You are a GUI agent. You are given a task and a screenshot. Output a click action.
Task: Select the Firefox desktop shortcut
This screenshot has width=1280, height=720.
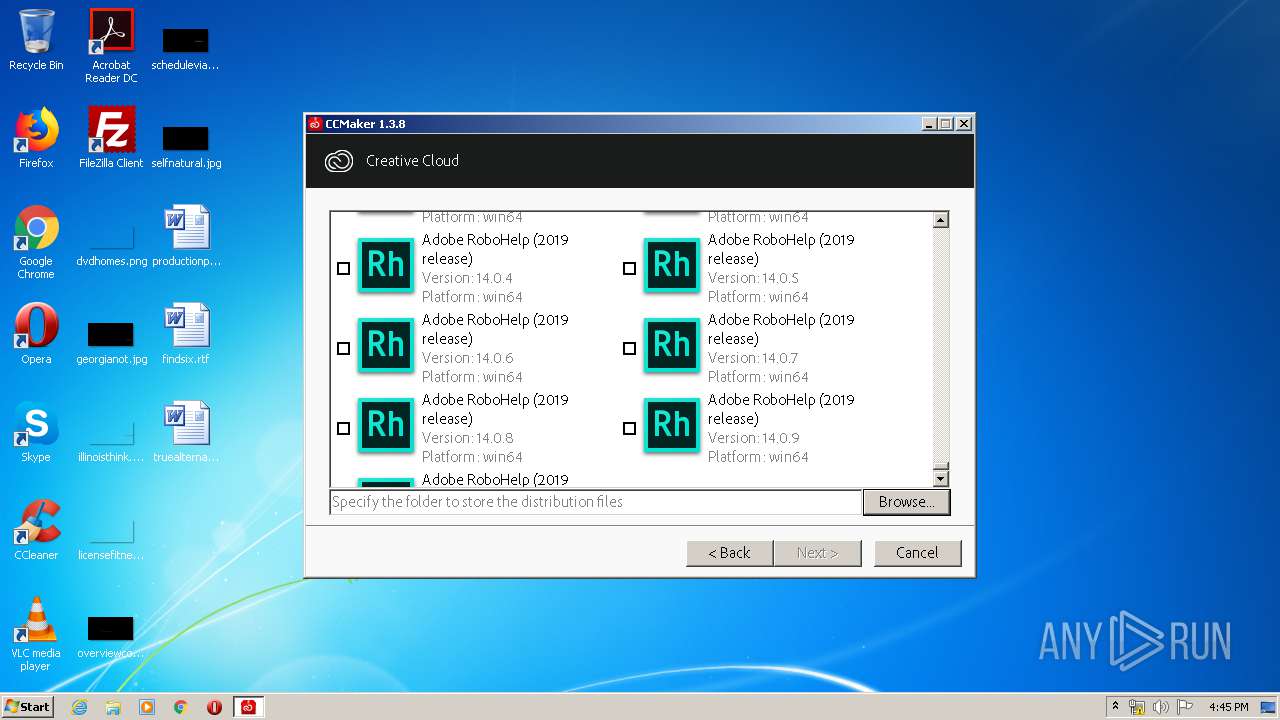(x=36, y=138)
